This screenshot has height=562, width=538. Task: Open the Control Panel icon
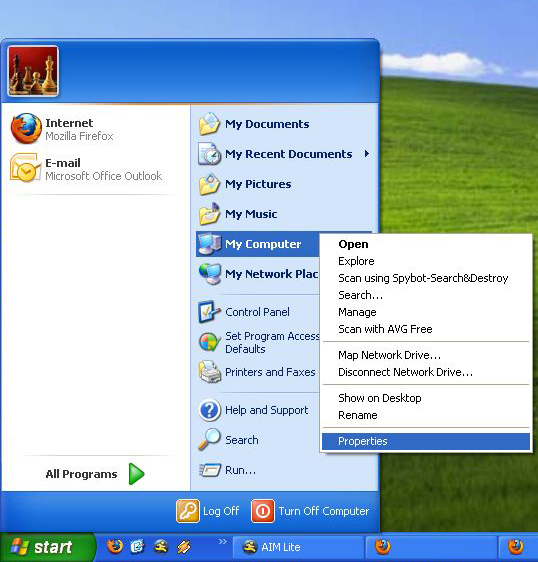[209, 312]
